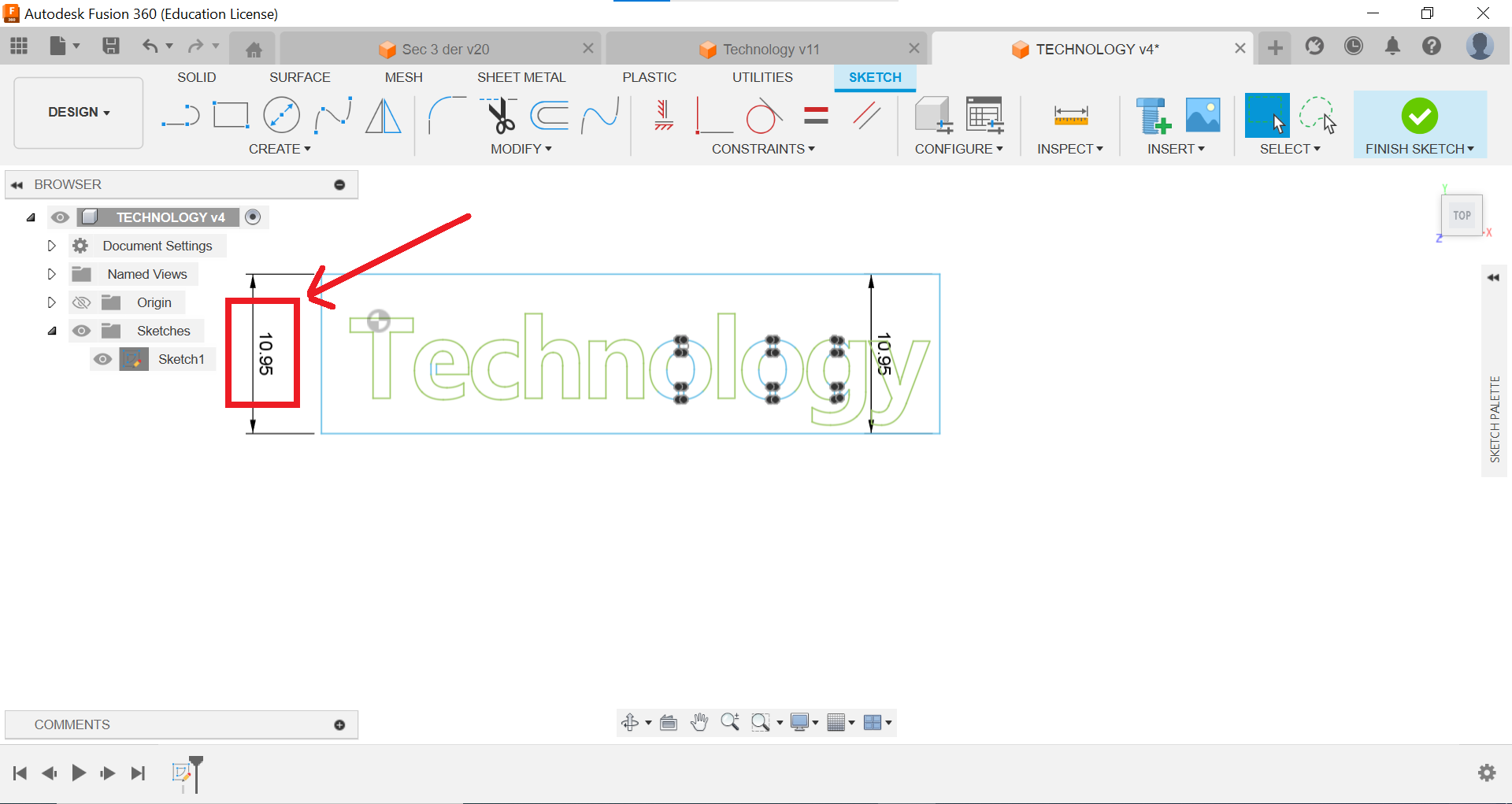Screen dimensions: 1512x804
Task: Open the CREATE dropdown menu
Action: pos(280,149)
